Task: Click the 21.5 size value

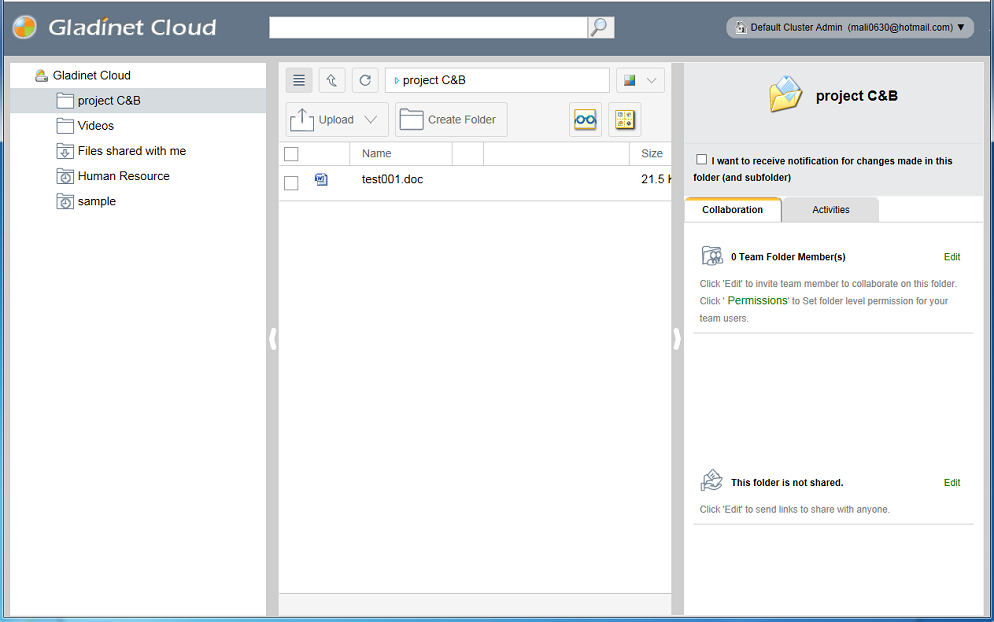Action: point(653,179)
